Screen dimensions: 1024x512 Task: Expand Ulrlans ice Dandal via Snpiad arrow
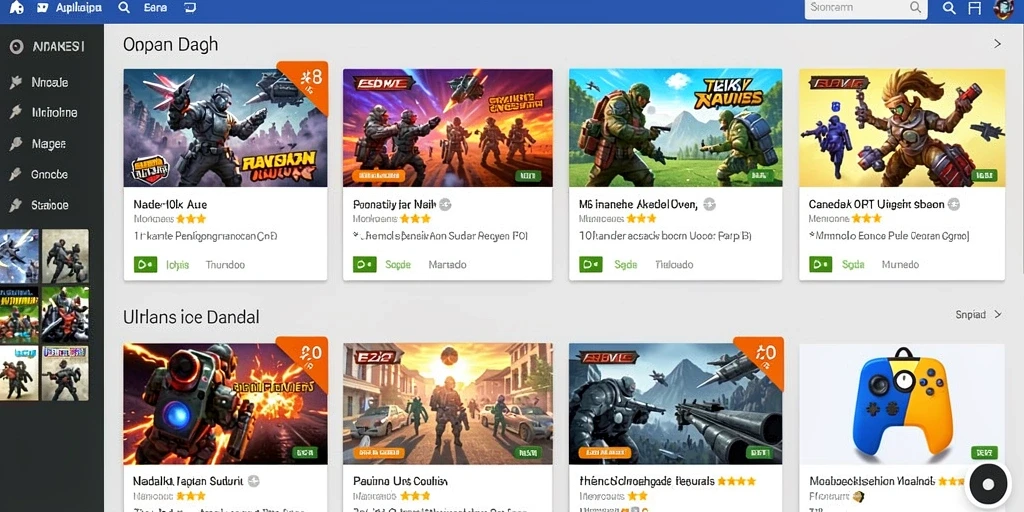(998, 315)
